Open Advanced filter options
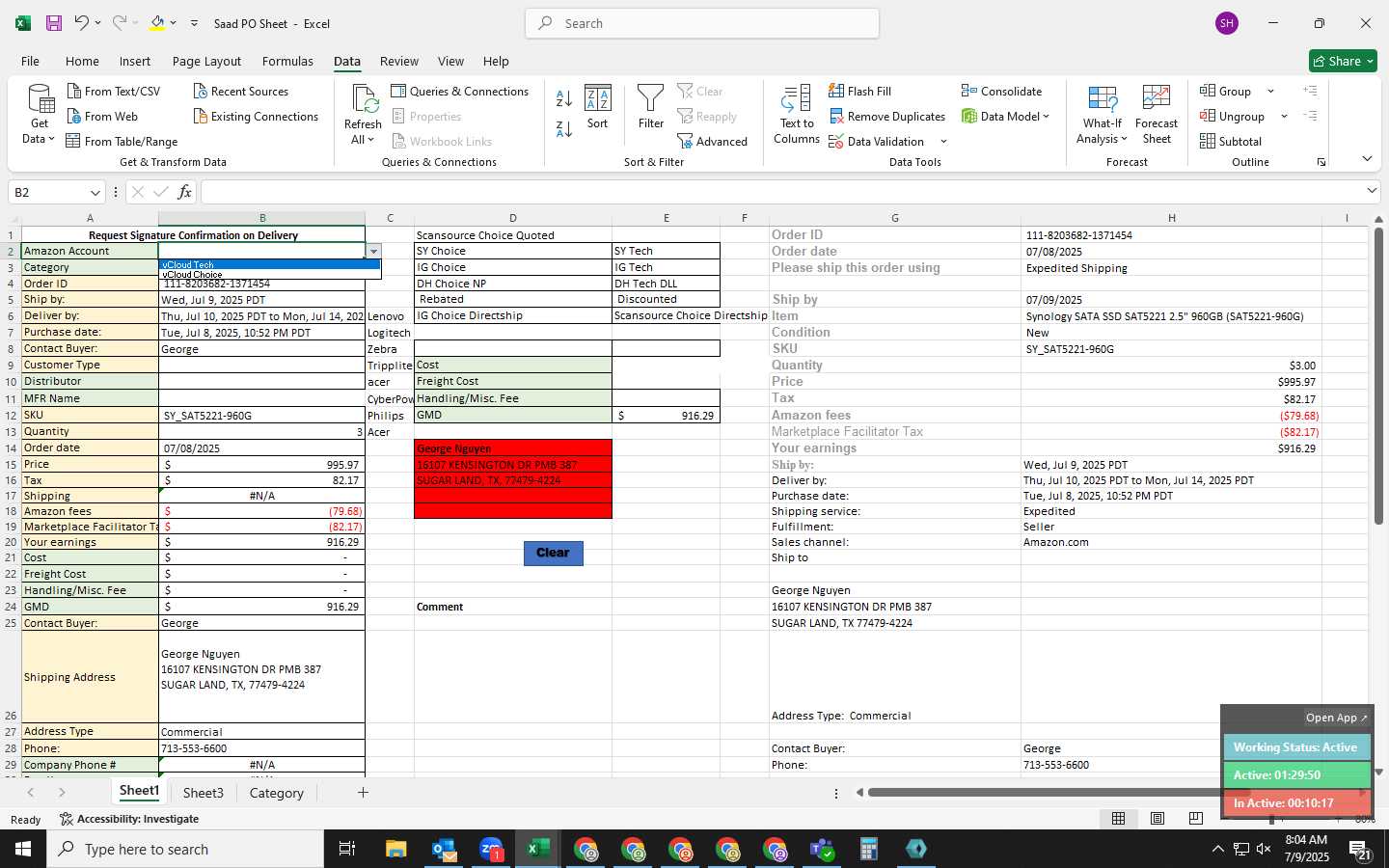The image size is (1389, 868). 713,141
